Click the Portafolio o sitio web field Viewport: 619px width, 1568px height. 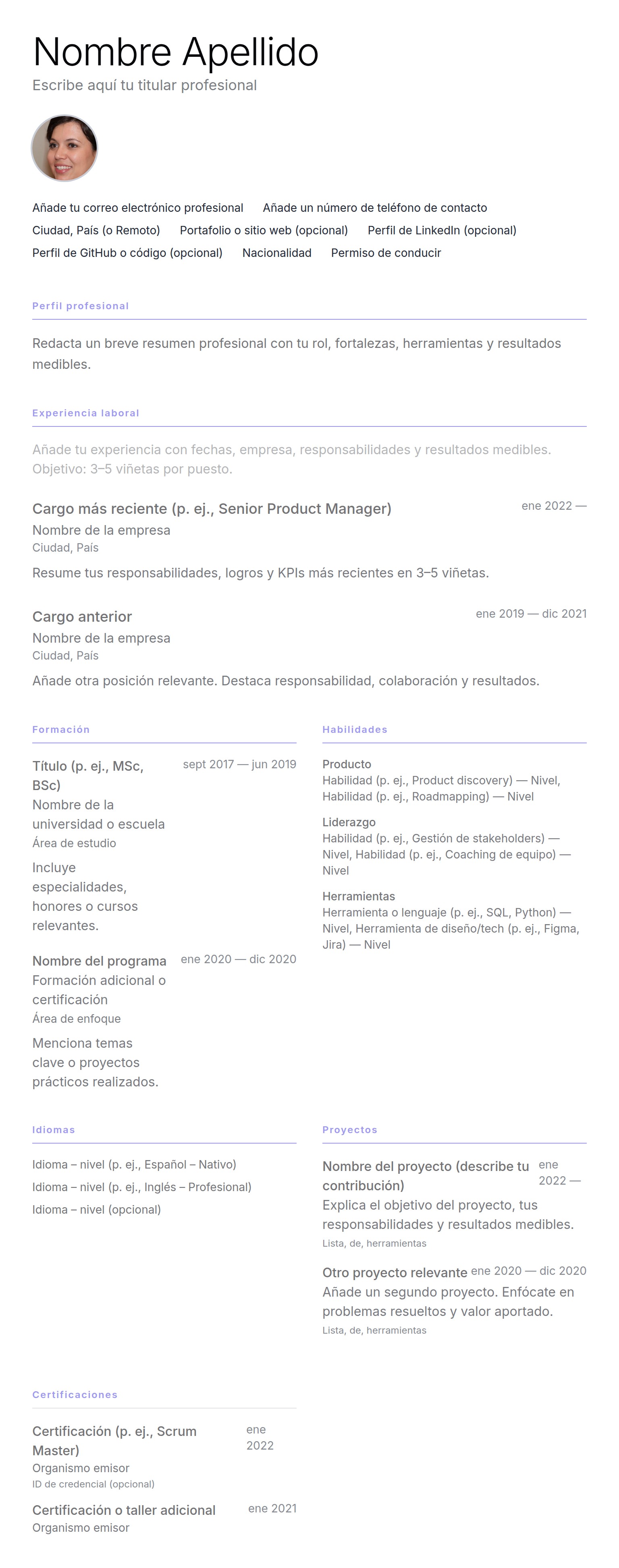pos(264,231)
